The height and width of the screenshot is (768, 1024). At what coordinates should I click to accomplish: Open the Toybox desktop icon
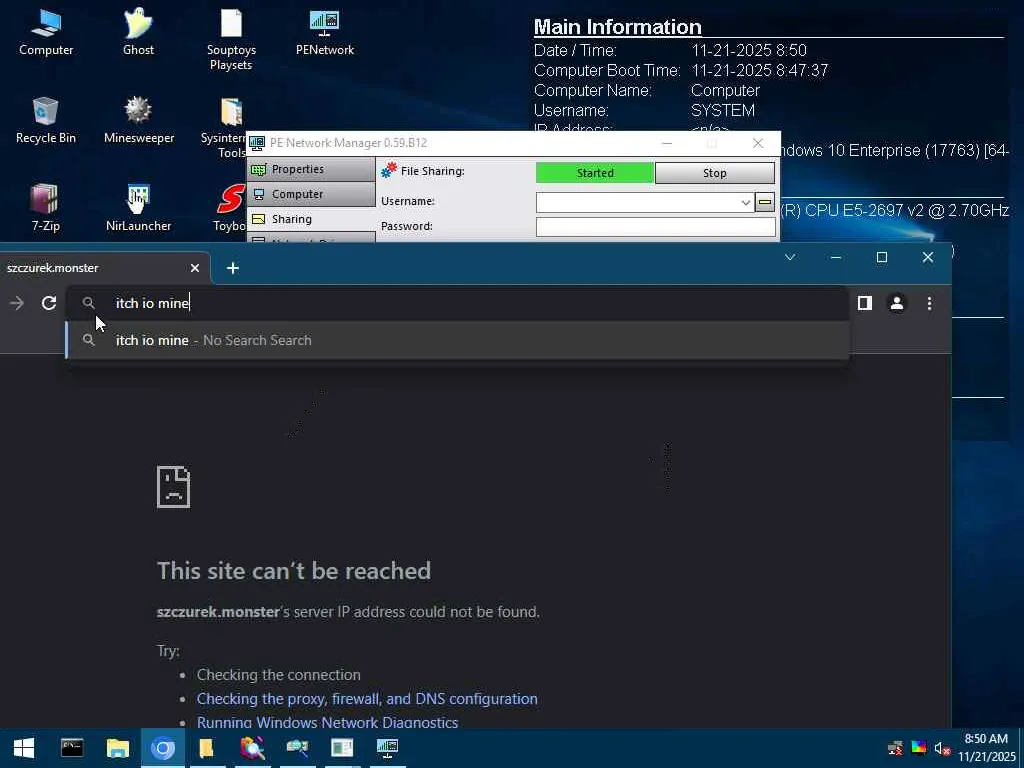230,208
